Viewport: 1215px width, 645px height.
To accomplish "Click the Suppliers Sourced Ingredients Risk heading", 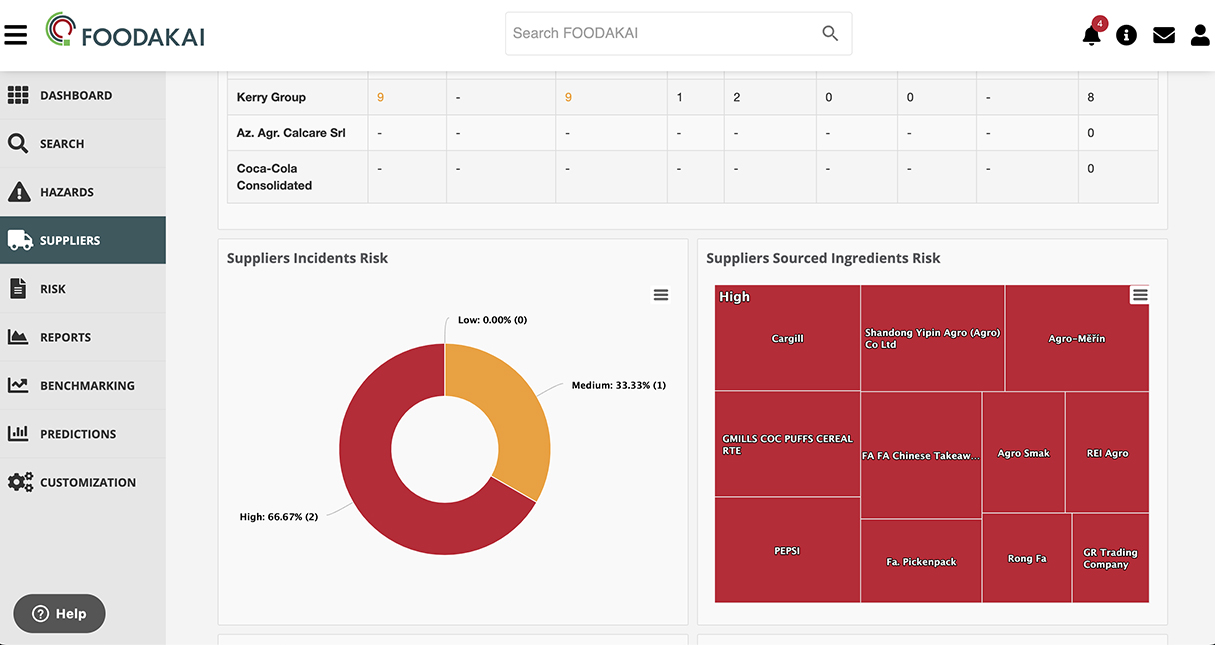I will [x=823, y=258].
